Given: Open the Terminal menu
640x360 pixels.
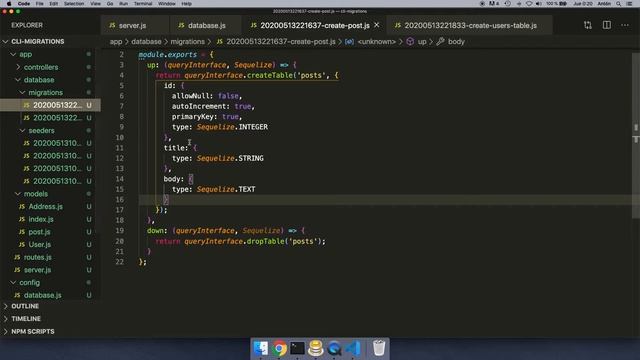Looking at the screenshot, I should pyautogui.click(x=143, y=4).
